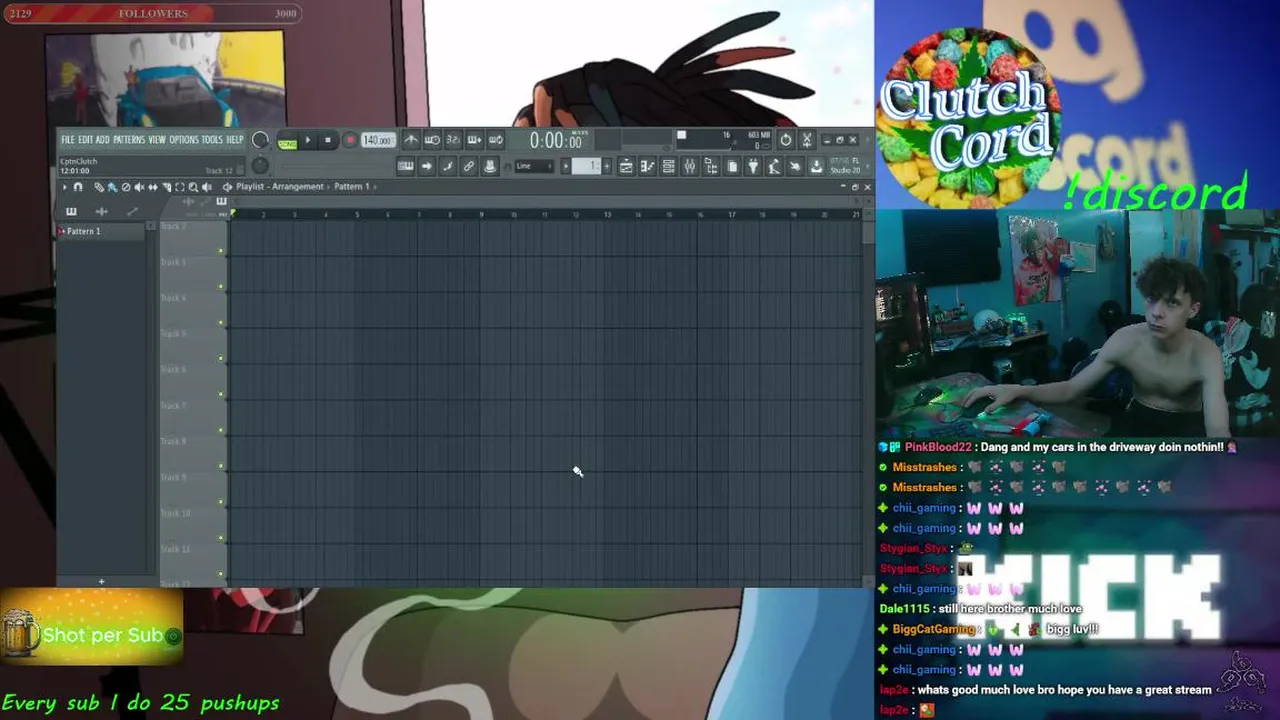Image resolution: width=1280 pixels, height=720 pixels.
Task: Click the Stop button in transport
Action: point(328,140)
